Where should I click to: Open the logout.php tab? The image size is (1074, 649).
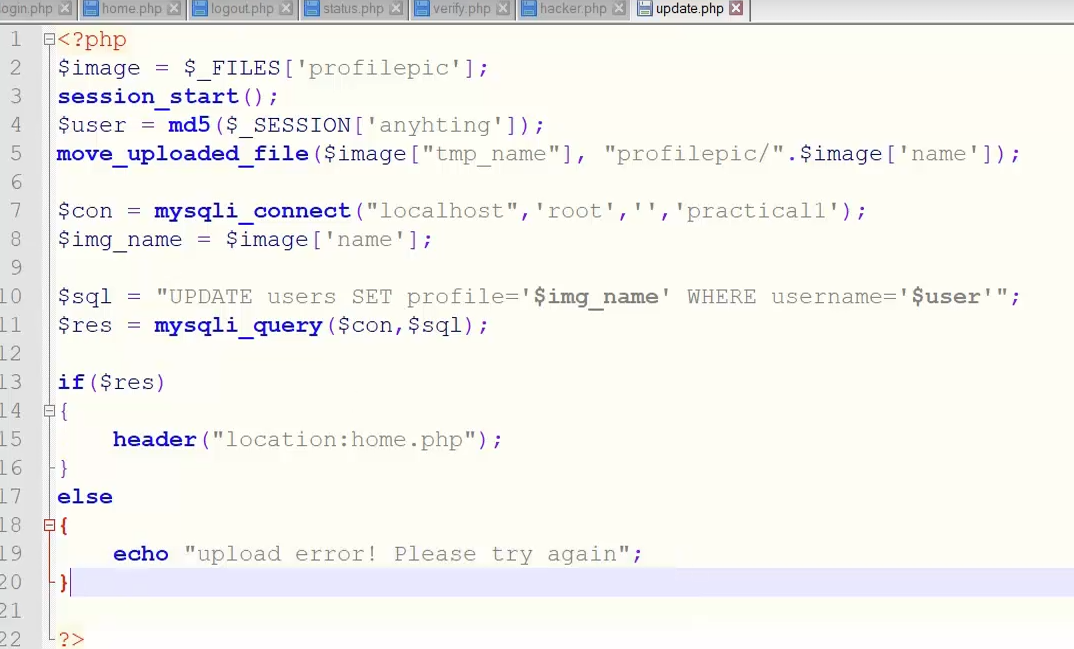tap(242, 9)
